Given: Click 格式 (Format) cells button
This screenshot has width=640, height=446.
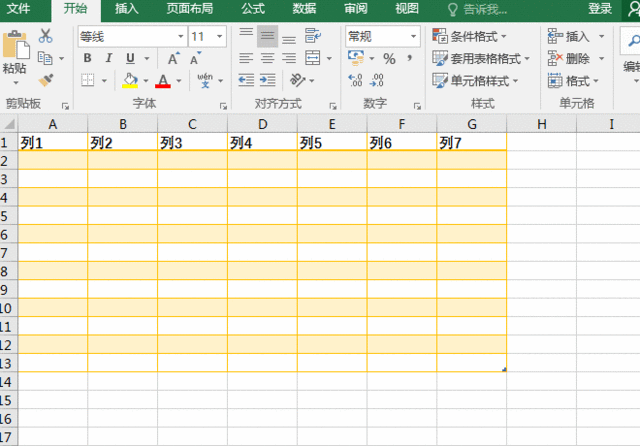Looking at the screenshot, I should click(x=573, y=81).
